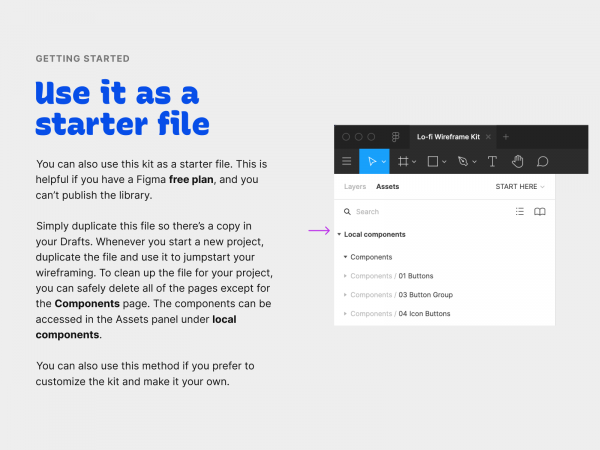
Task: Expand Components / 03 Button Group
Action: 345,295
